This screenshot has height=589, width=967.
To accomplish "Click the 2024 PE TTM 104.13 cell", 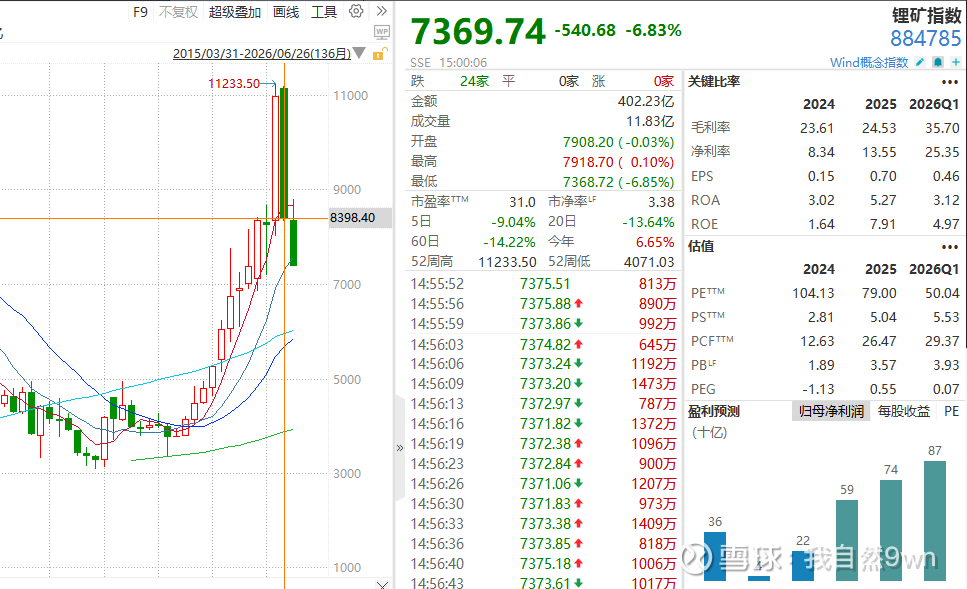I will tap(813, 294).
